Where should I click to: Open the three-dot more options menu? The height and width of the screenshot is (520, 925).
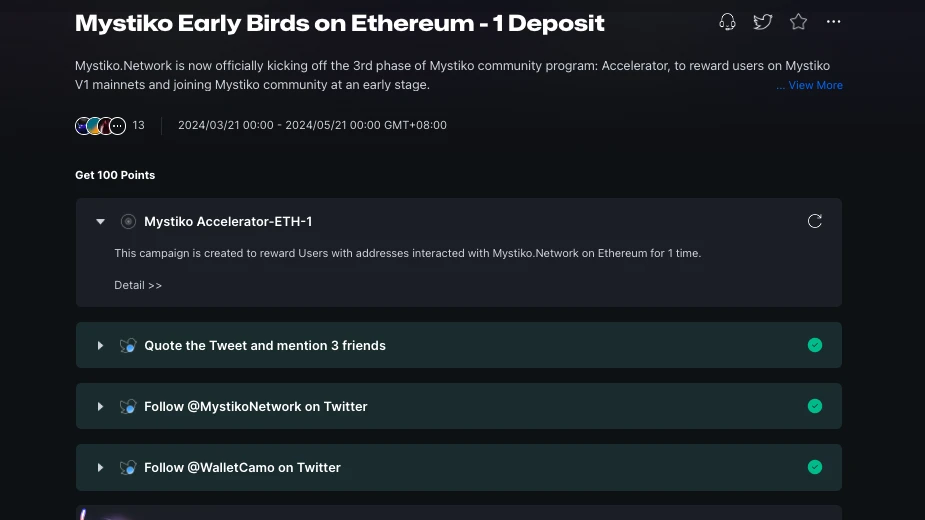point(833,22)
